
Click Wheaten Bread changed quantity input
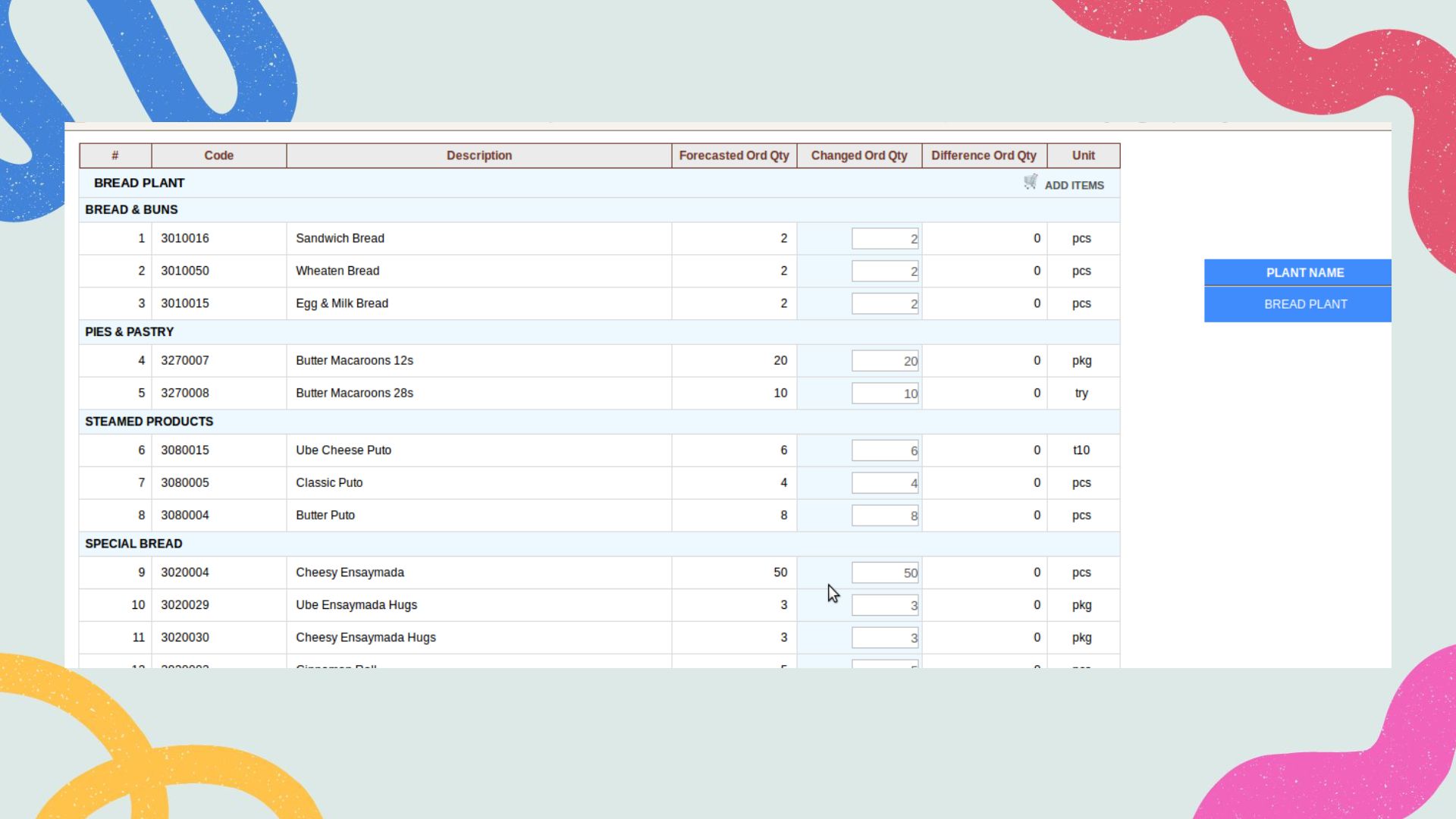click(884, 271)
